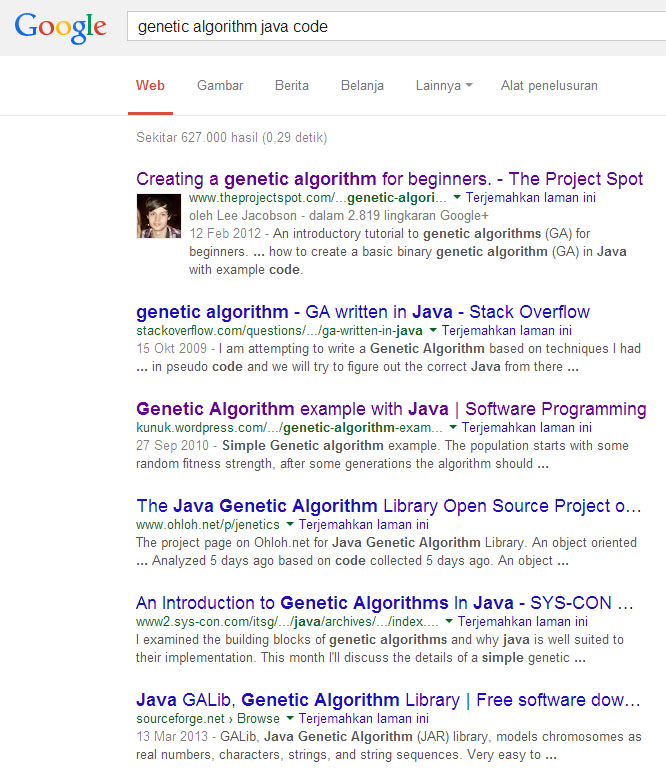This screenshot has width=666, height=774.
Task: Open Alat penelusuran search tools
Action: point(549,86)
